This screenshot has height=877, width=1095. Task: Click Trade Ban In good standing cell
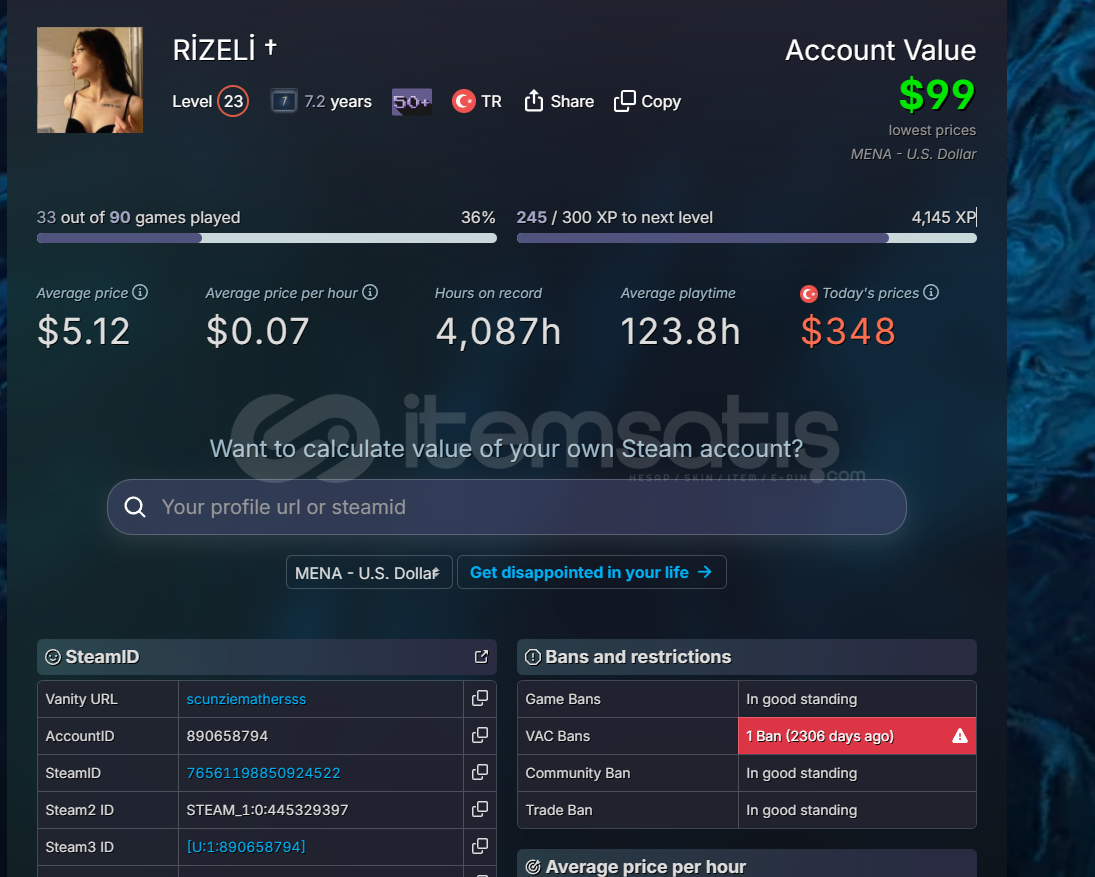[x=857, y=810]
